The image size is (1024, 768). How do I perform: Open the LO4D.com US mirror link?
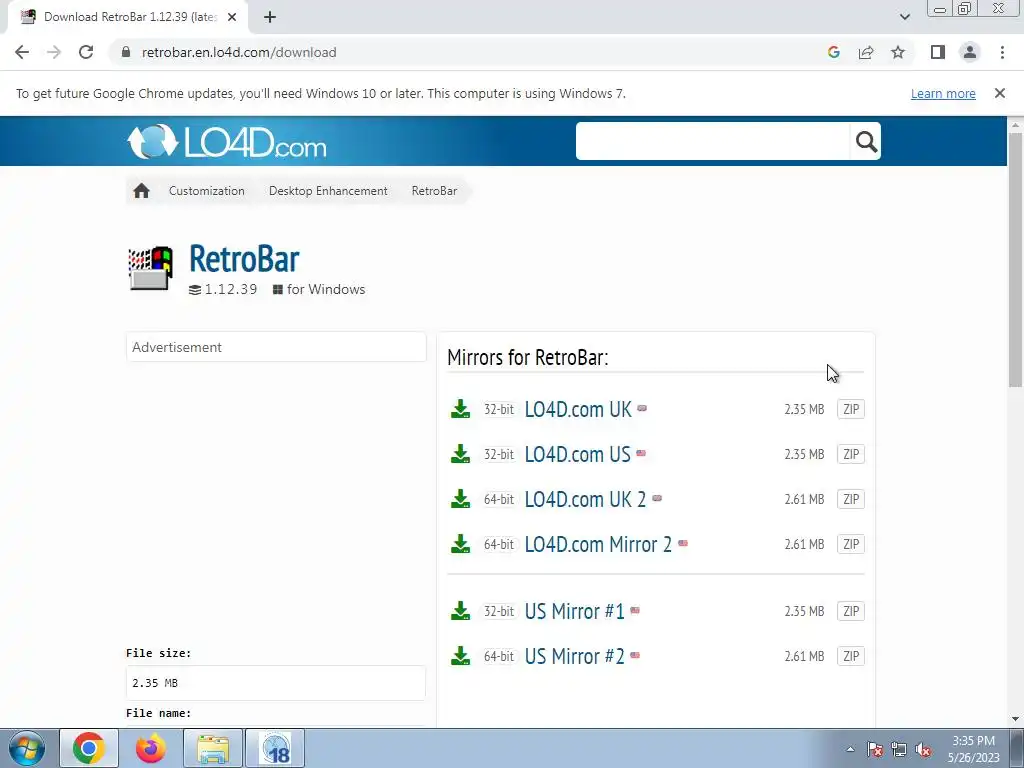[577, 455]
